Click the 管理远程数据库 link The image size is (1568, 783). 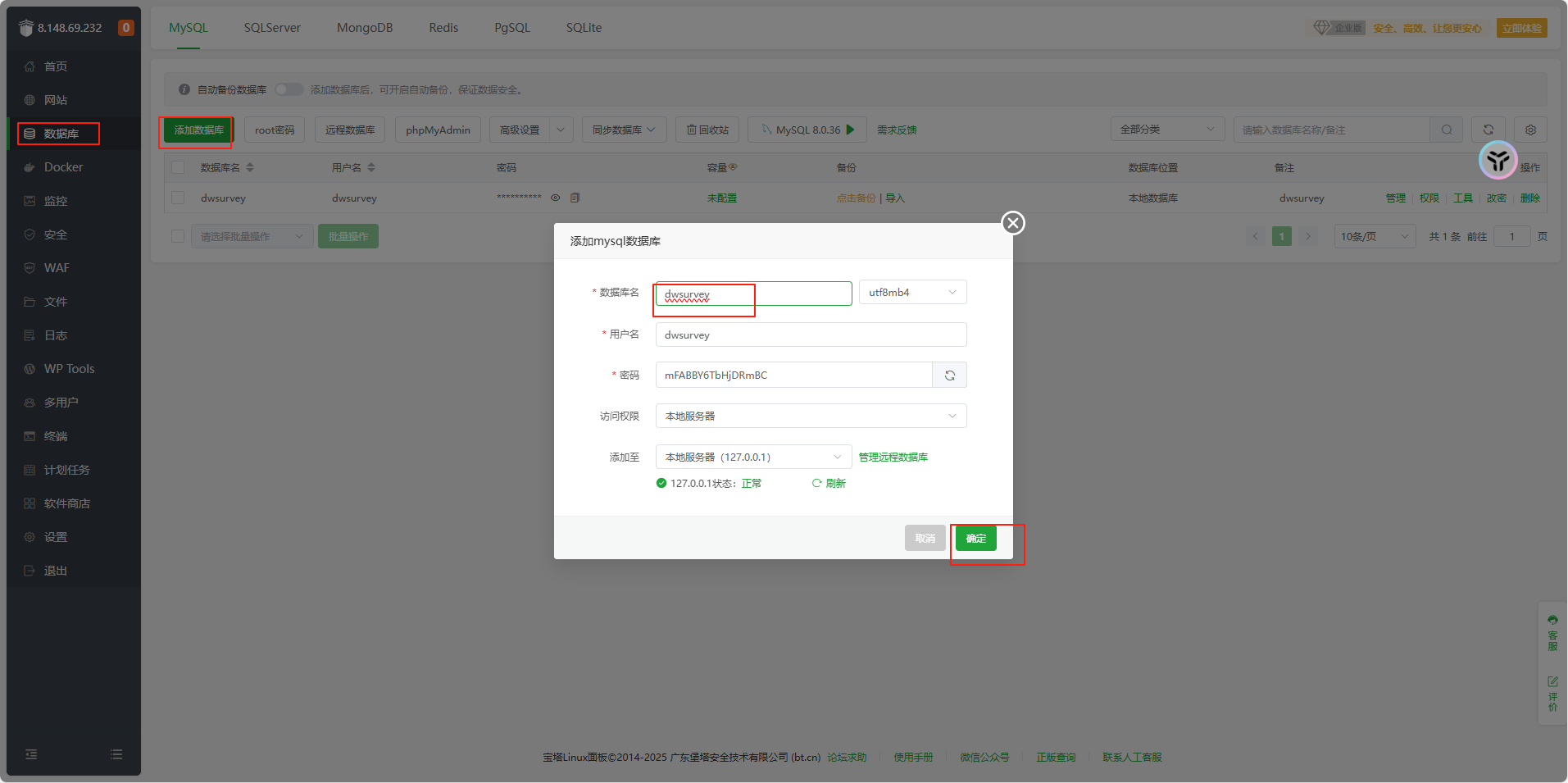pos(893,458)
